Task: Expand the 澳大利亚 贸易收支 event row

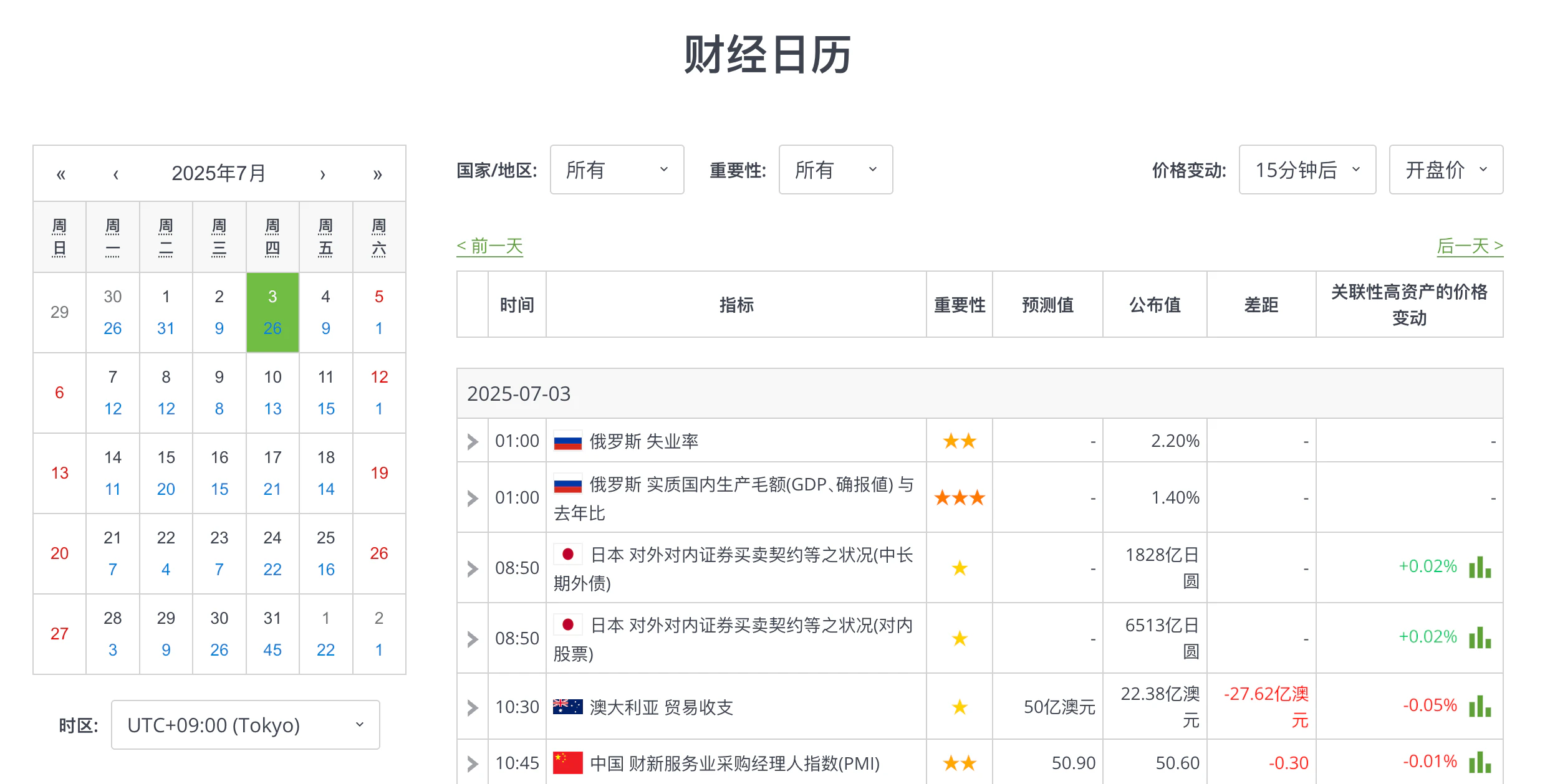Action: click(472, 706)
